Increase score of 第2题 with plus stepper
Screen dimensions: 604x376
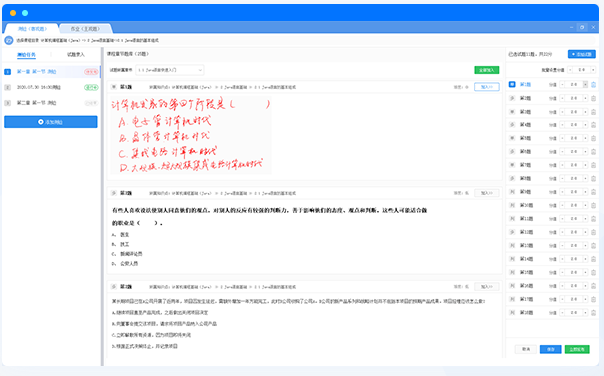click(x=586, y=98)
